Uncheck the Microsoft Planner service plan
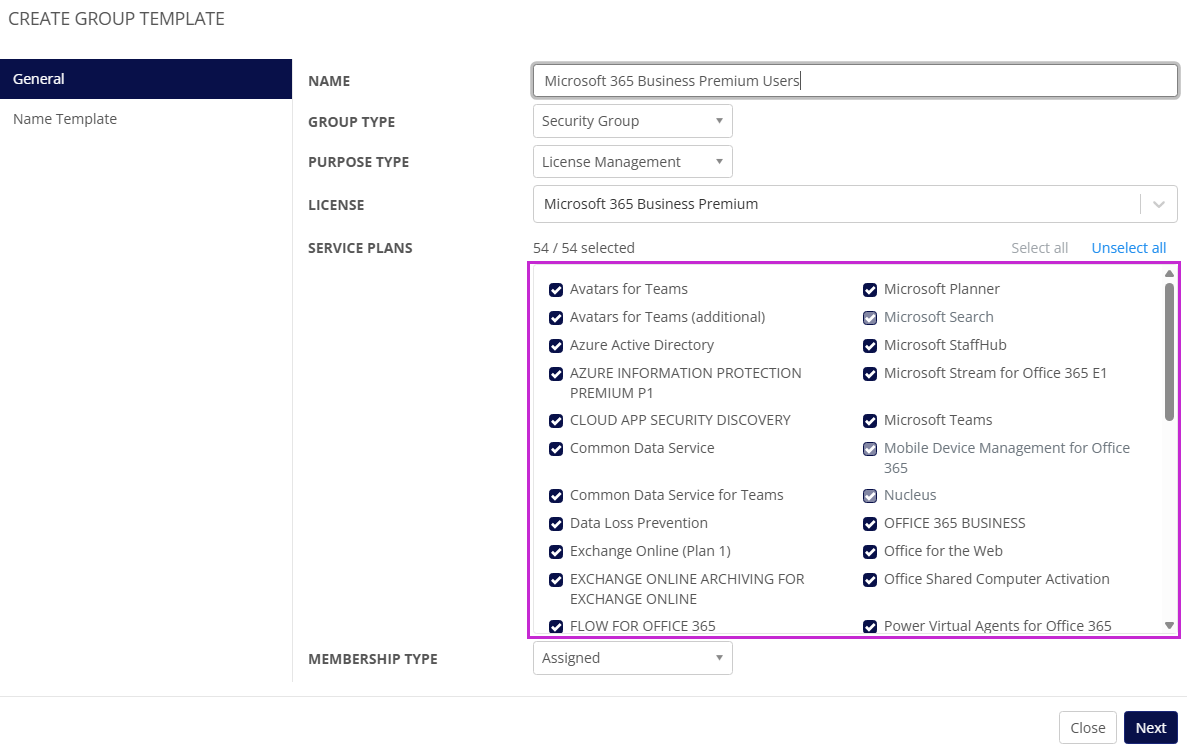Viewport: 1187px width, 750px height. [870, 290]
